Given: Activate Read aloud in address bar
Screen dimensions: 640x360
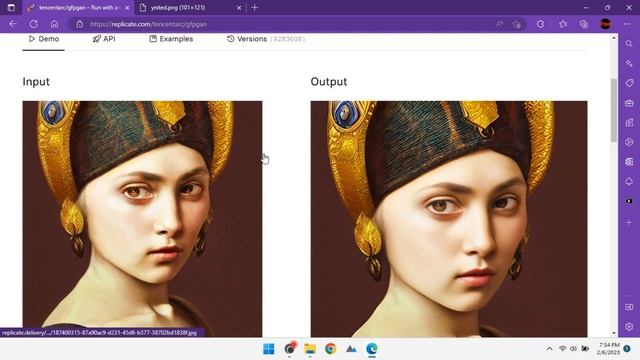Looking at the screenshot, I should tap(500, 24).
